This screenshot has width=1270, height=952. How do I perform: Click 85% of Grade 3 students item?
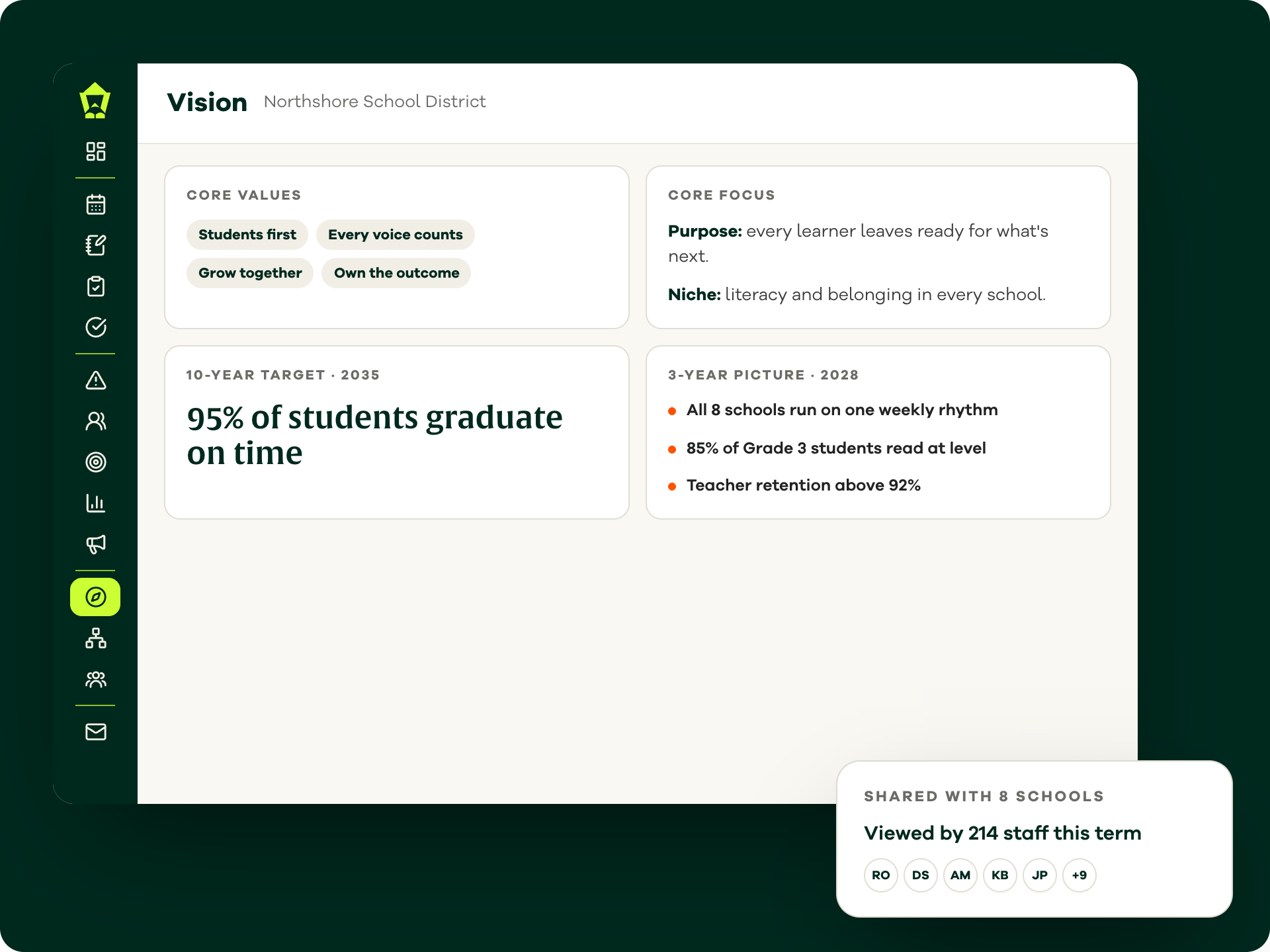click(836, 448)
